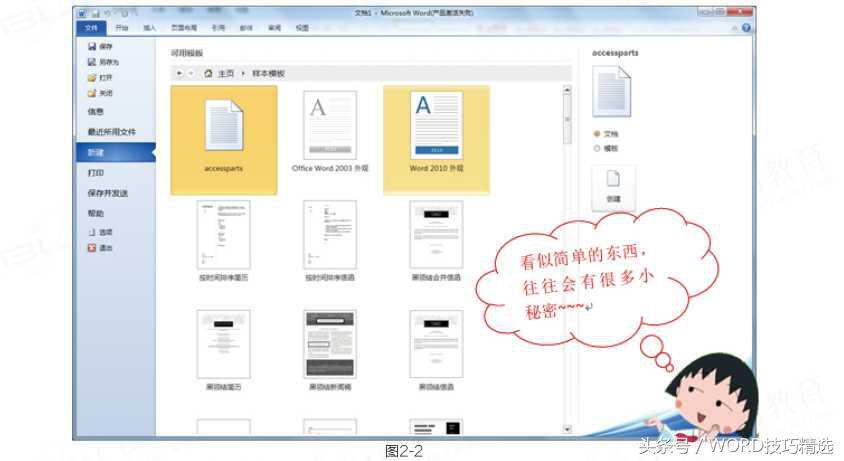
Task: Open the 审阅 (Review) ribbon tab
Action: click(x=275, y=28)
